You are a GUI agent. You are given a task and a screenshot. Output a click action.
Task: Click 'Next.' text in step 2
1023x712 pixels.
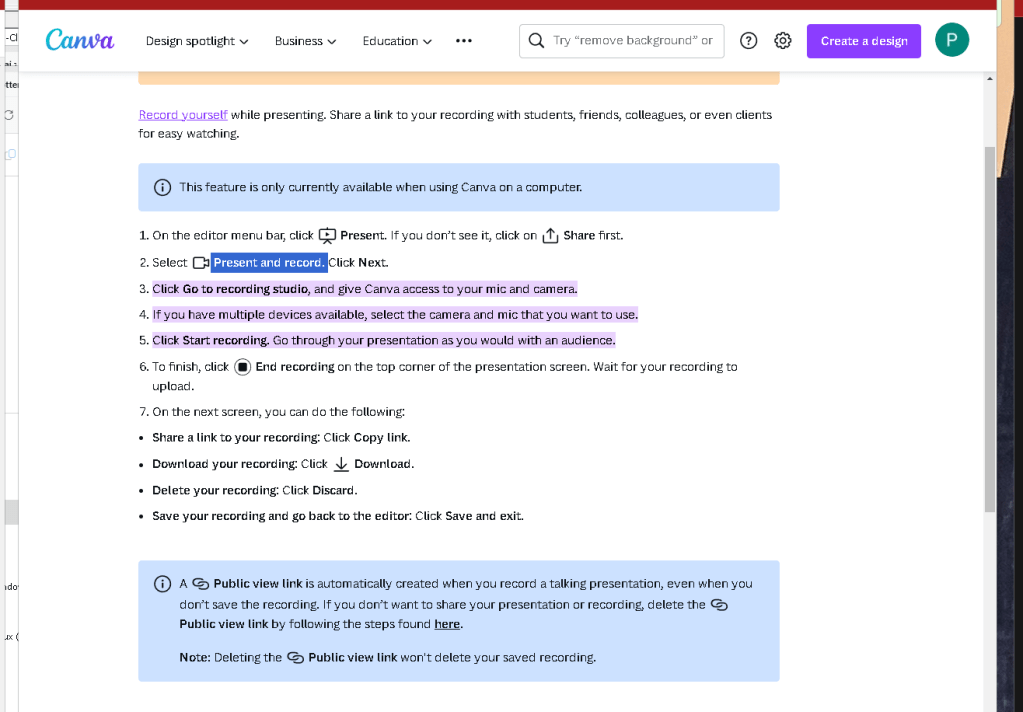[373, 262]
